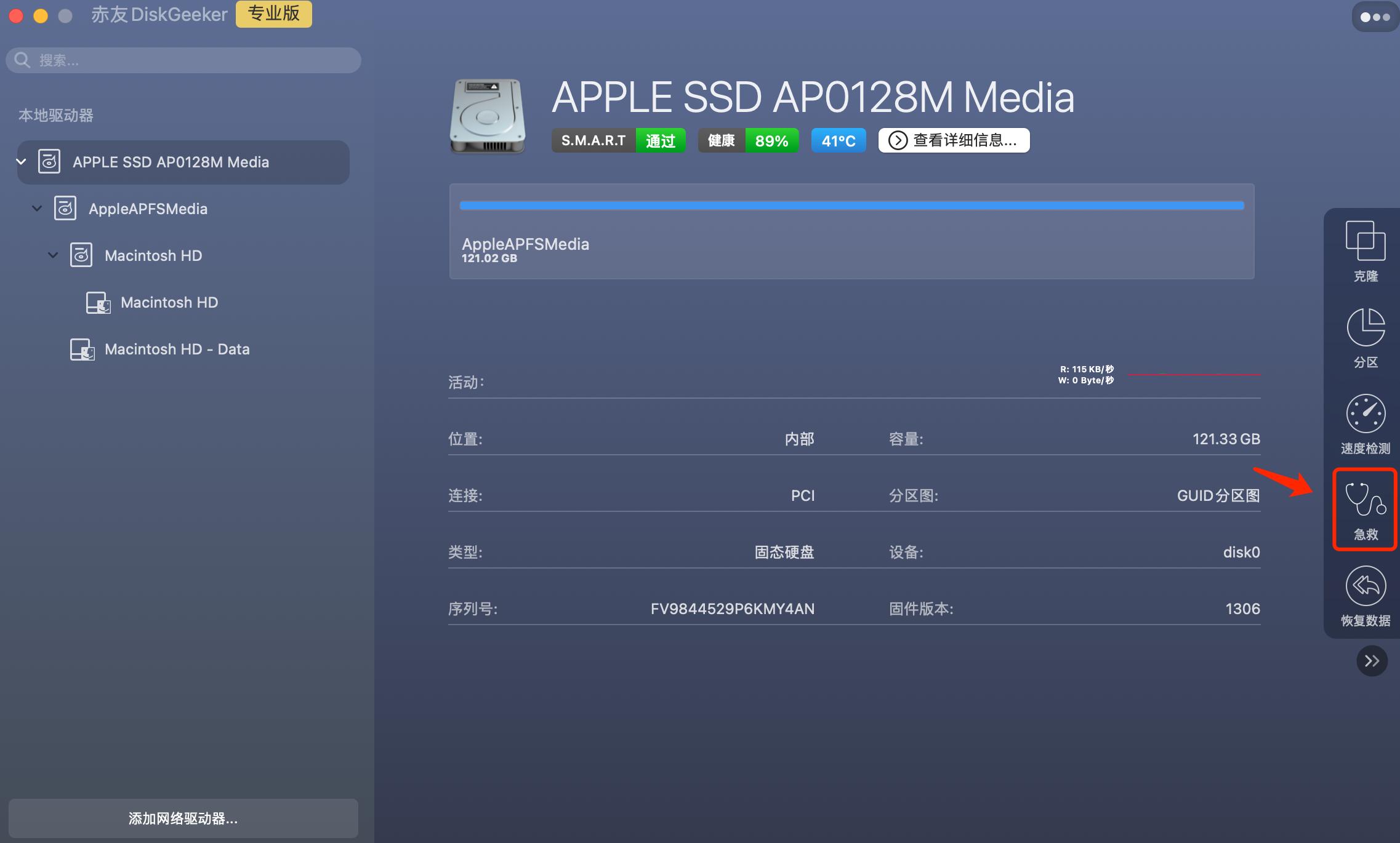Viewport: 1400px width, 843px height.
Task: Open the Clone (克隆) tool
Action: coord(1366,251)
